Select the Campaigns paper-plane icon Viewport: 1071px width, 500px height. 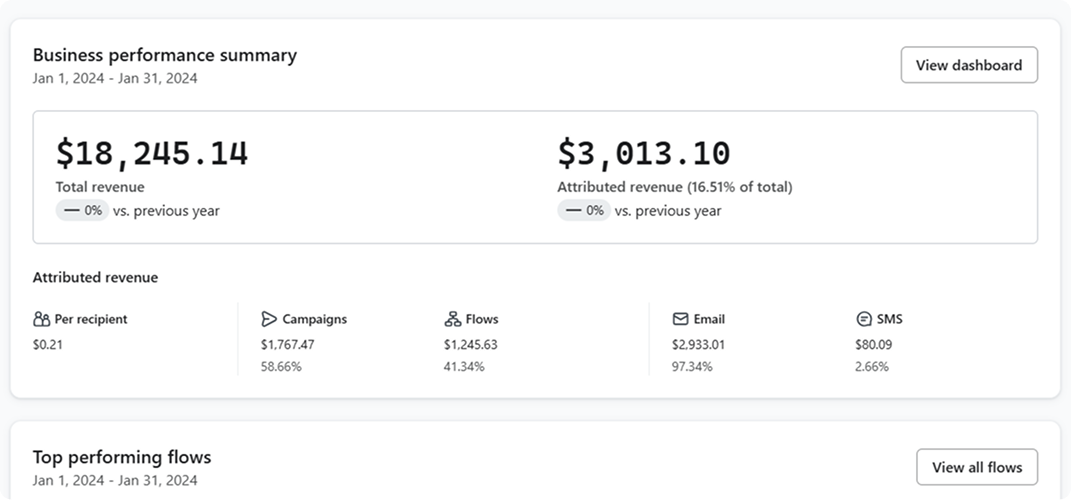click(269, 319)
